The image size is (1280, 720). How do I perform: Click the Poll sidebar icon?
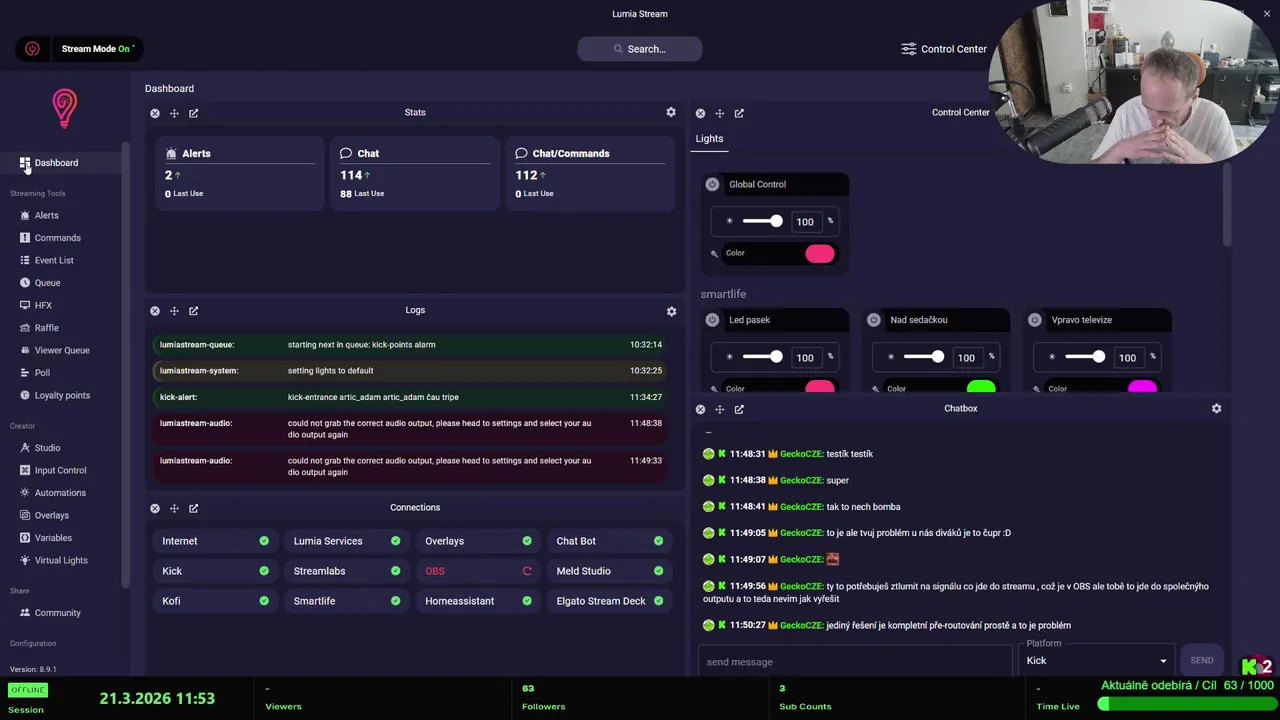point(25,373)
